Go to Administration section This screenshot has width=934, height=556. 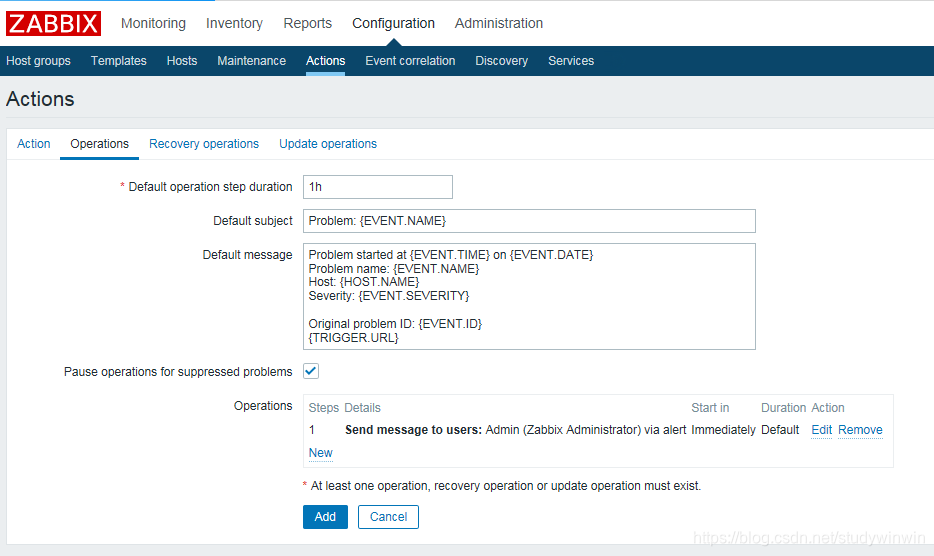coord(499,23)
